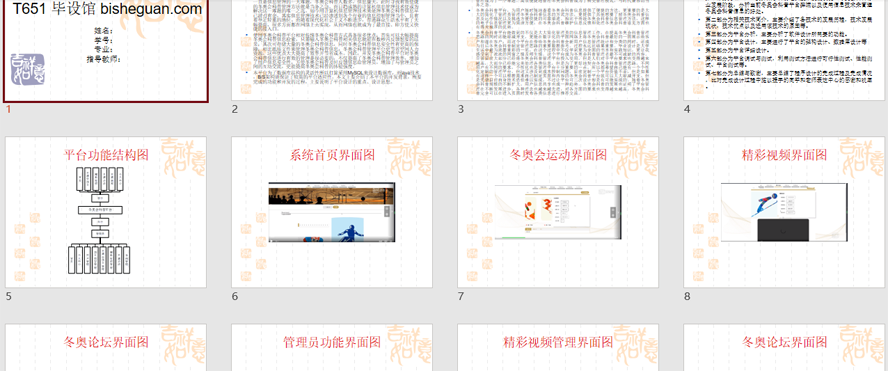Click the 'T651 毕设馆 bisheguan.com' title text

[x=108, y=9]
